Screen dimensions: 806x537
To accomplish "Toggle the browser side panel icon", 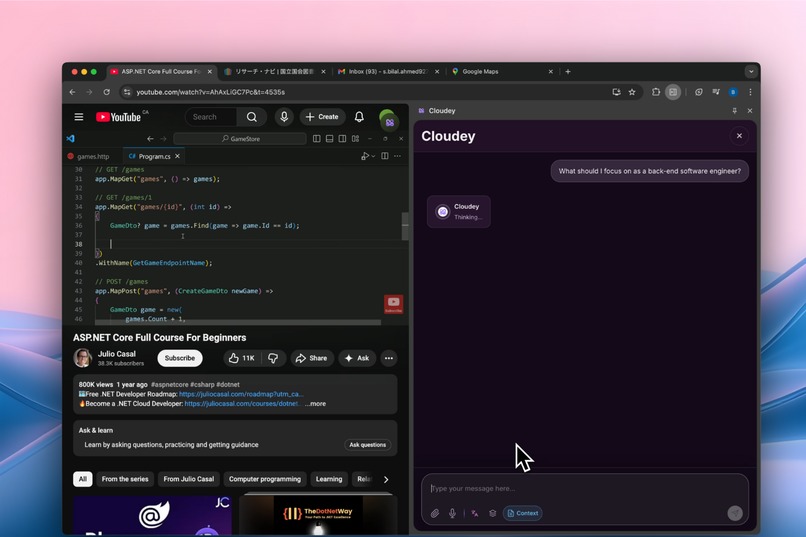I will (673, 92).
